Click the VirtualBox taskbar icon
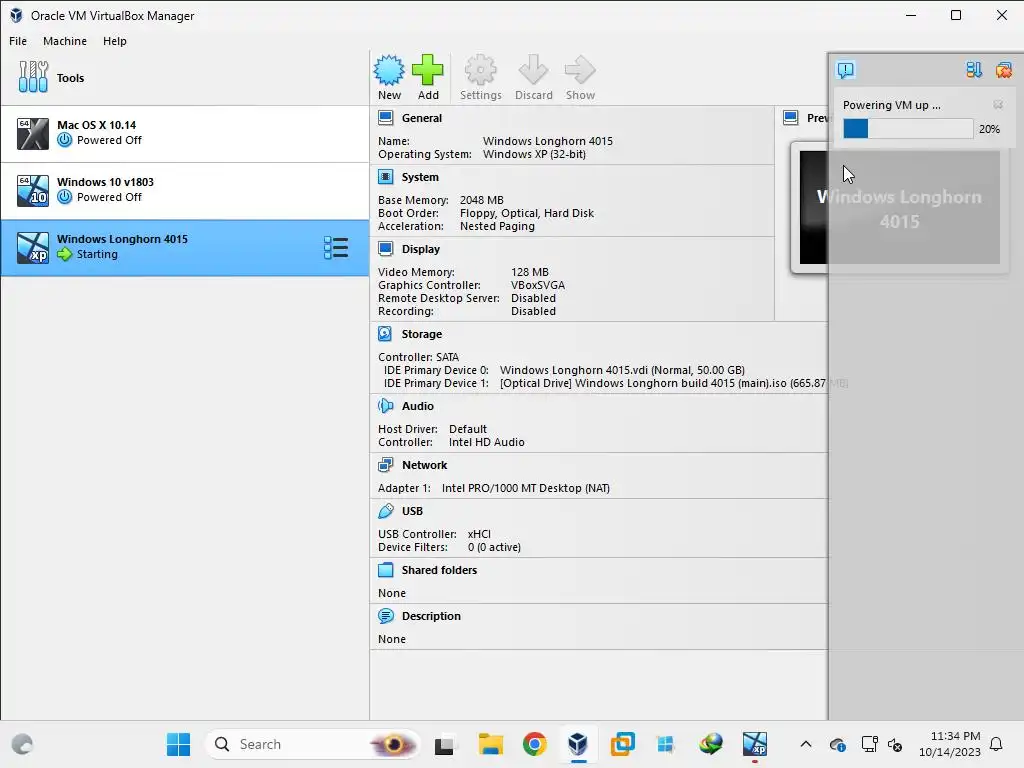This screenshot has height=768, width=1024. click(578, 744)
